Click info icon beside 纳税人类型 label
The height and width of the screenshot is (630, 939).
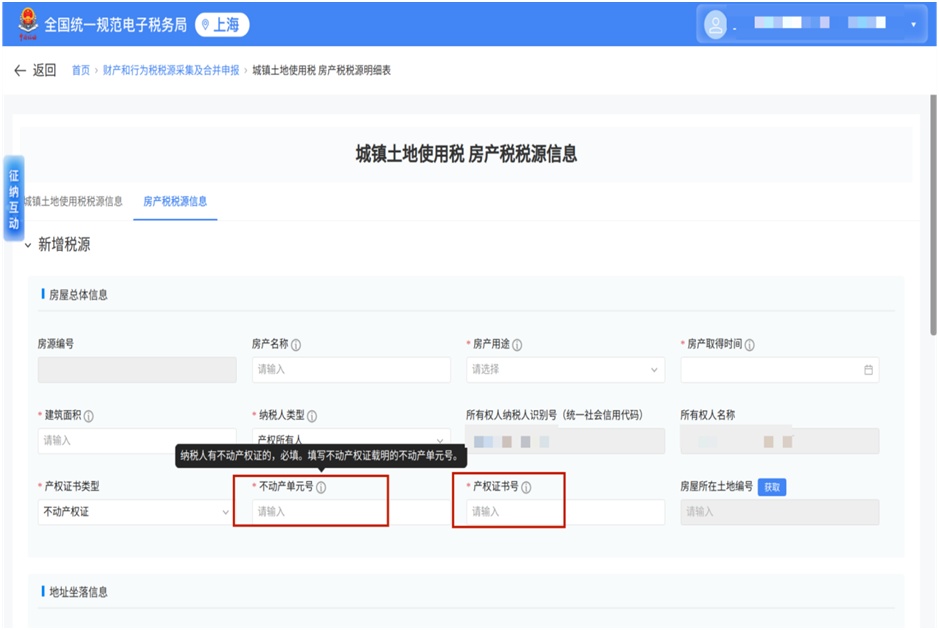(312, 416)
